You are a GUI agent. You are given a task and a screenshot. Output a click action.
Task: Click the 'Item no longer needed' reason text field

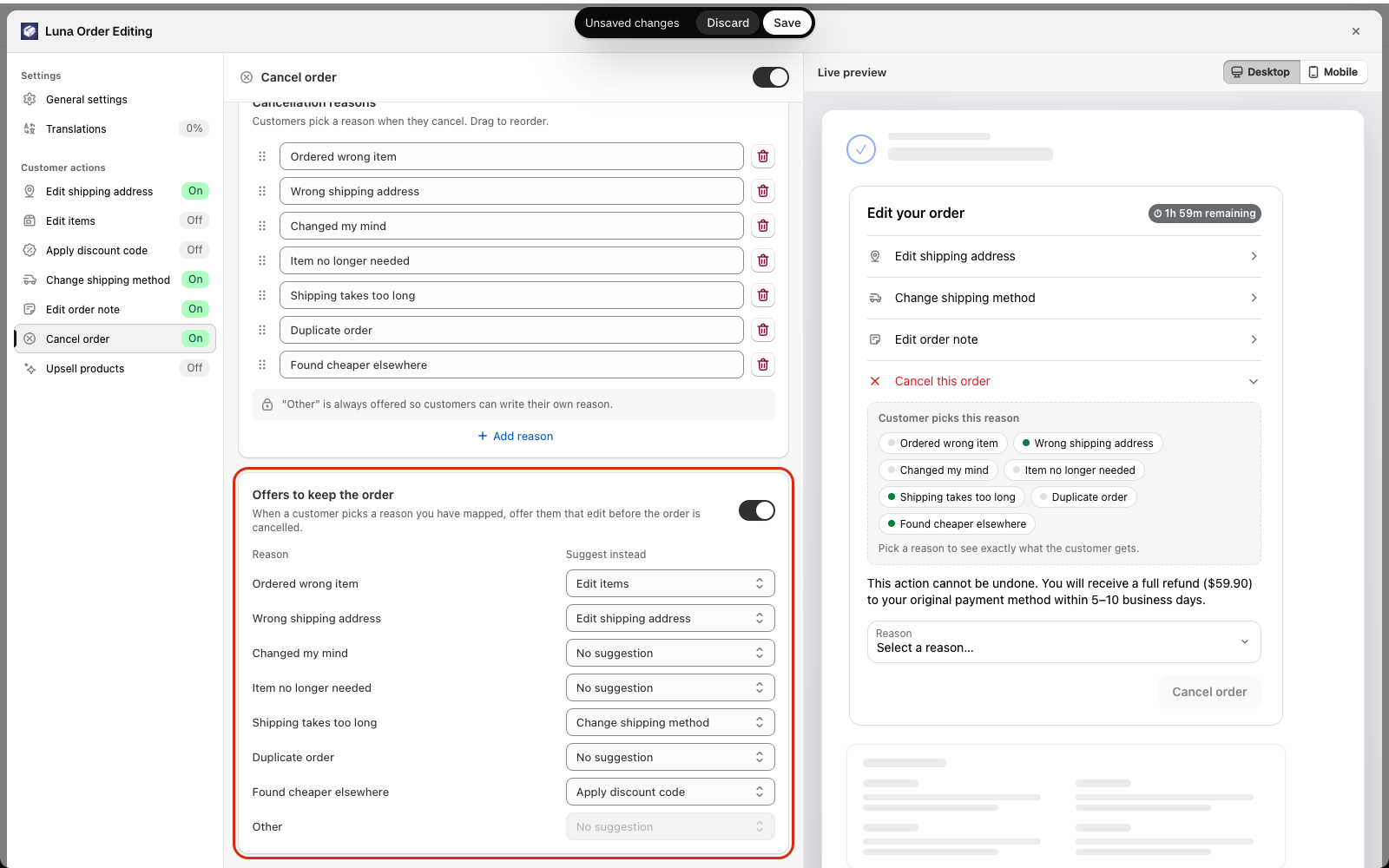[511, 260]
